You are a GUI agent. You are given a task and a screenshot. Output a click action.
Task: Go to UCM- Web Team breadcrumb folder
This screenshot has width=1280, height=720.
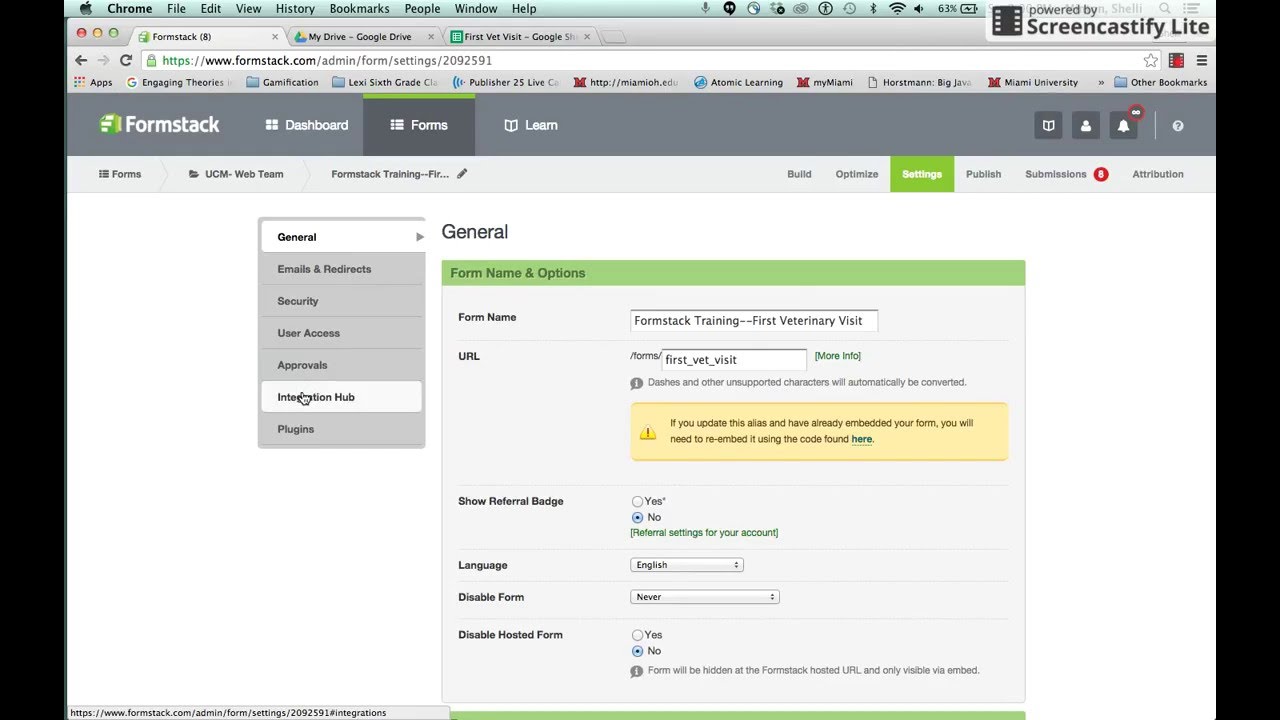[x=236, y=174]
